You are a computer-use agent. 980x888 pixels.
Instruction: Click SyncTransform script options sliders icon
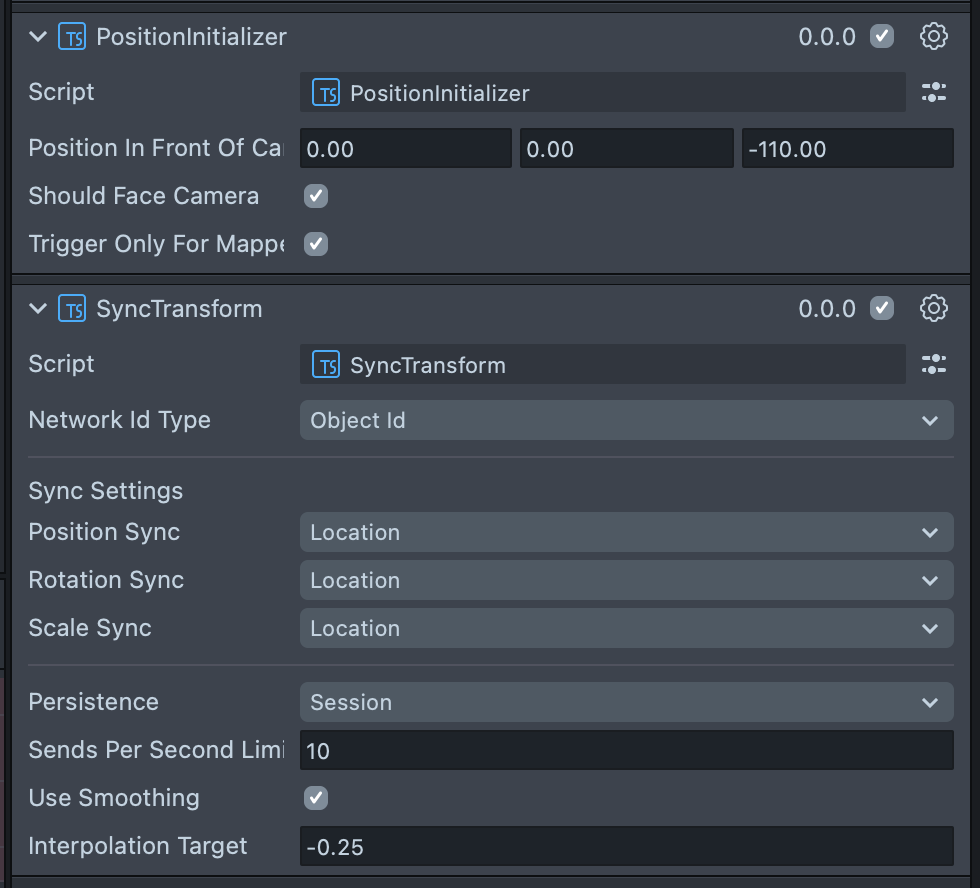[933, 365]
